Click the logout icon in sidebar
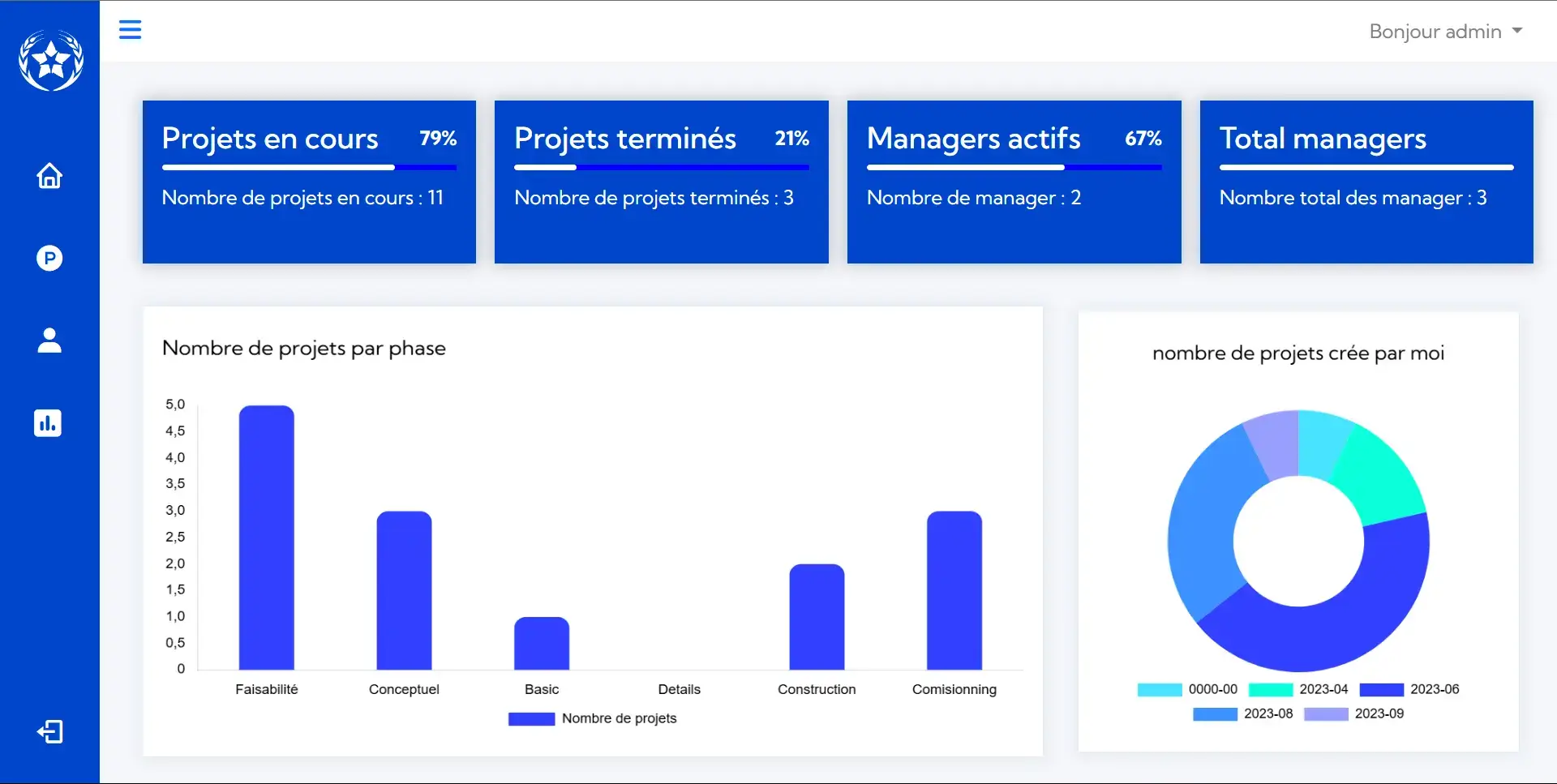Screen dimensions: 1557x784 click(x=49, y=732)
